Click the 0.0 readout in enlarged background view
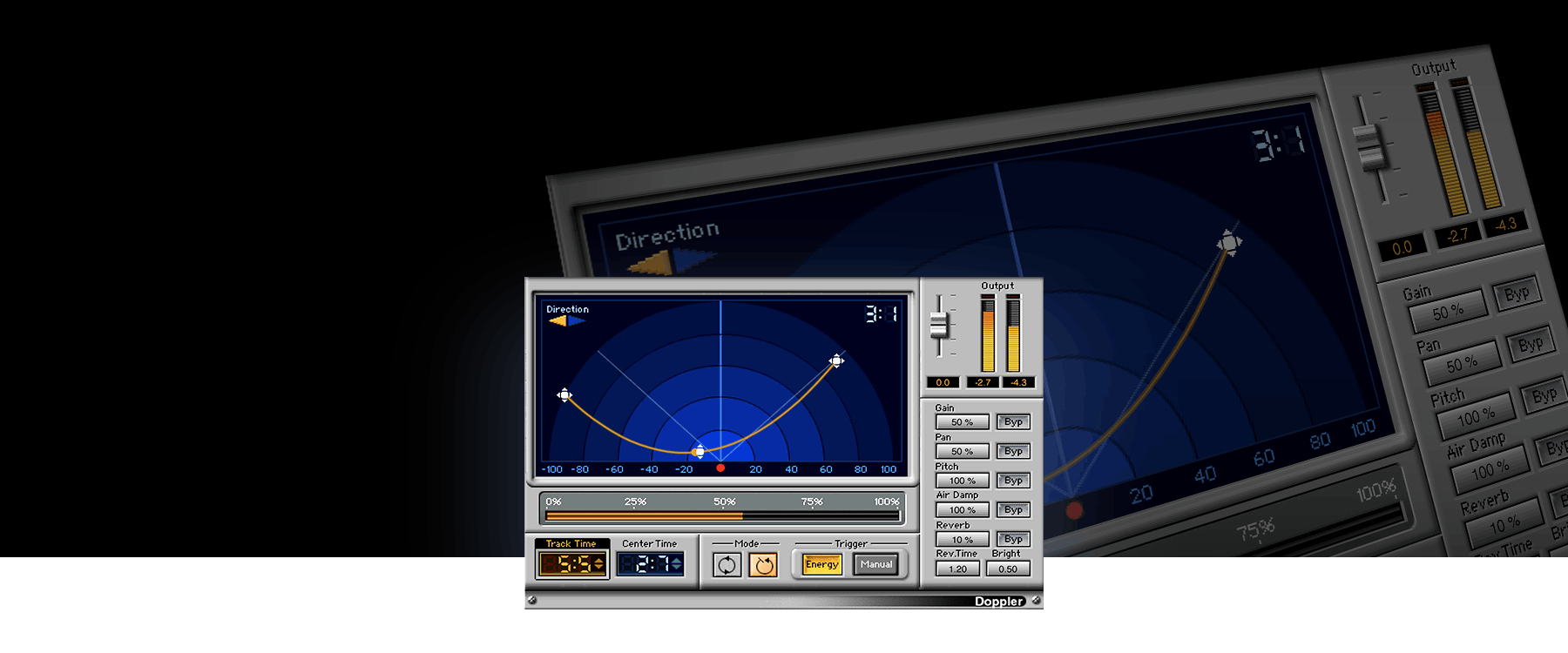Viewport: 1568px width, 653px height. click(1402, 248)
